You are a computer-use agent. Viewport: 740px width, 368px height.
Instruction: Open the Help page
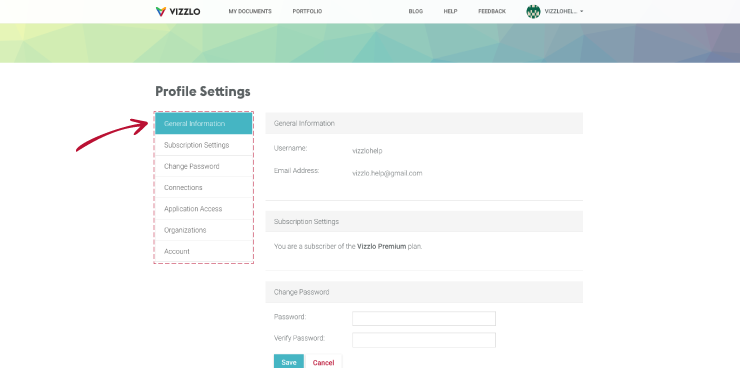point(450,11)
